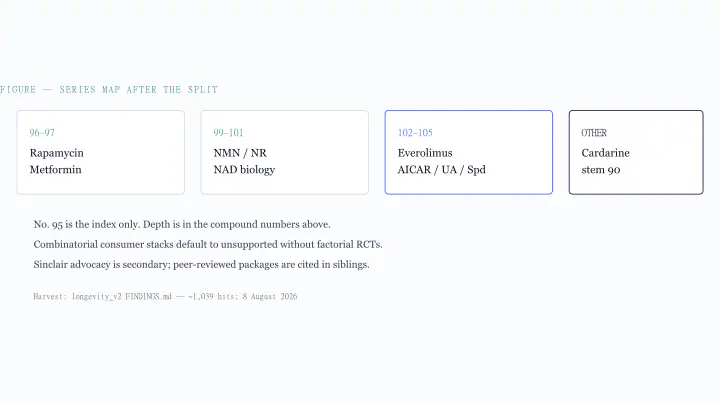Image resolution: width=720 pixels, height=405 pixels.
Task: Click the Rapamycin text
Action: [57, 153]
